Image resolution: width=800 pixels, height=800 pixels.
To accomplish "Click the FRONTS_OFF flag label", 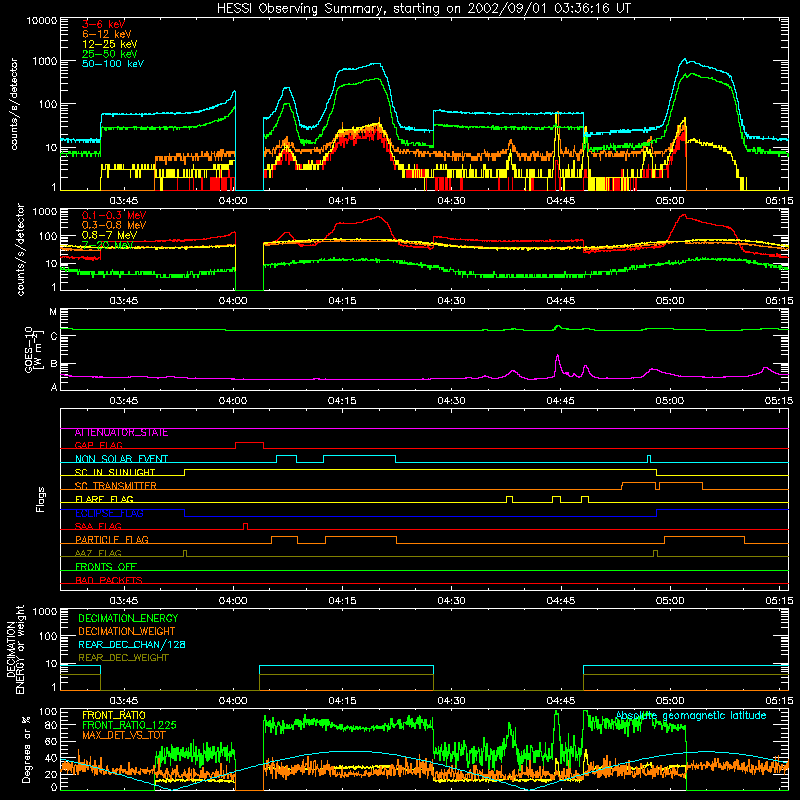I will [x=106, y=567].
